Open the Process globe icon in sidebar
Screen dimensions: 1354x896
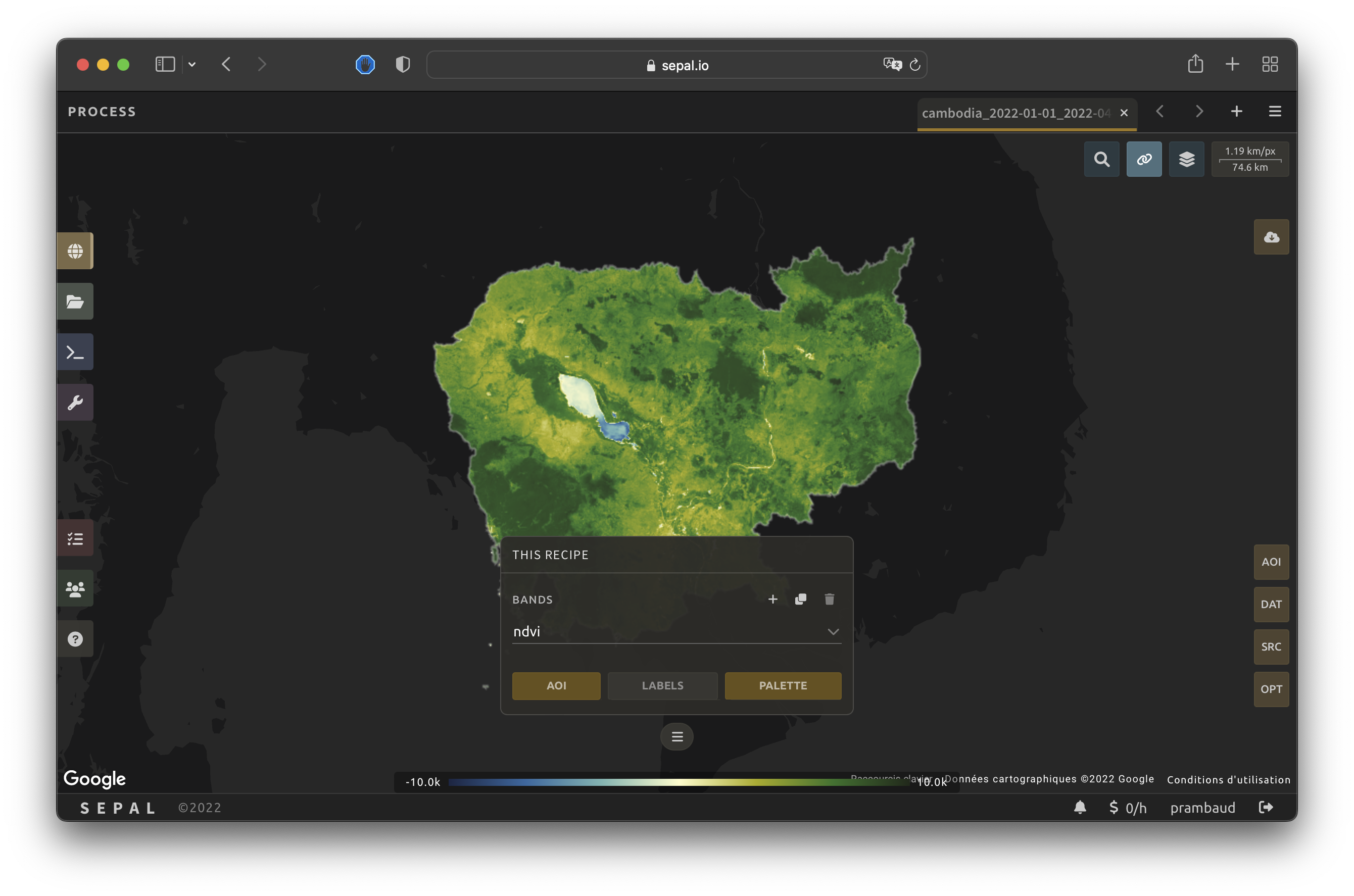(75, 251)
